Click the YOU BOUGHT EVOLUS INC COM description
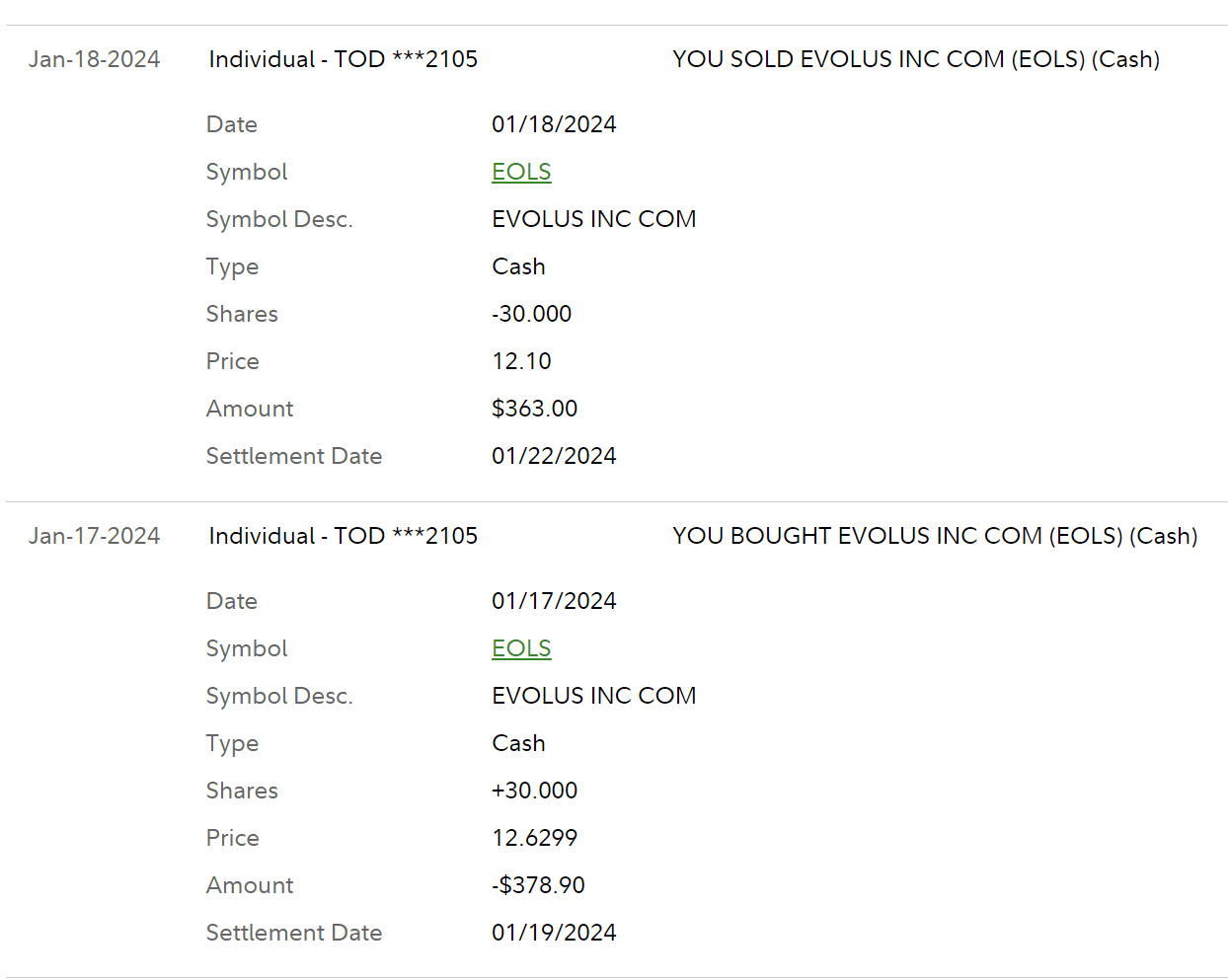The width and height of the screenshot is (1228, 980). (x=934, y=536)
